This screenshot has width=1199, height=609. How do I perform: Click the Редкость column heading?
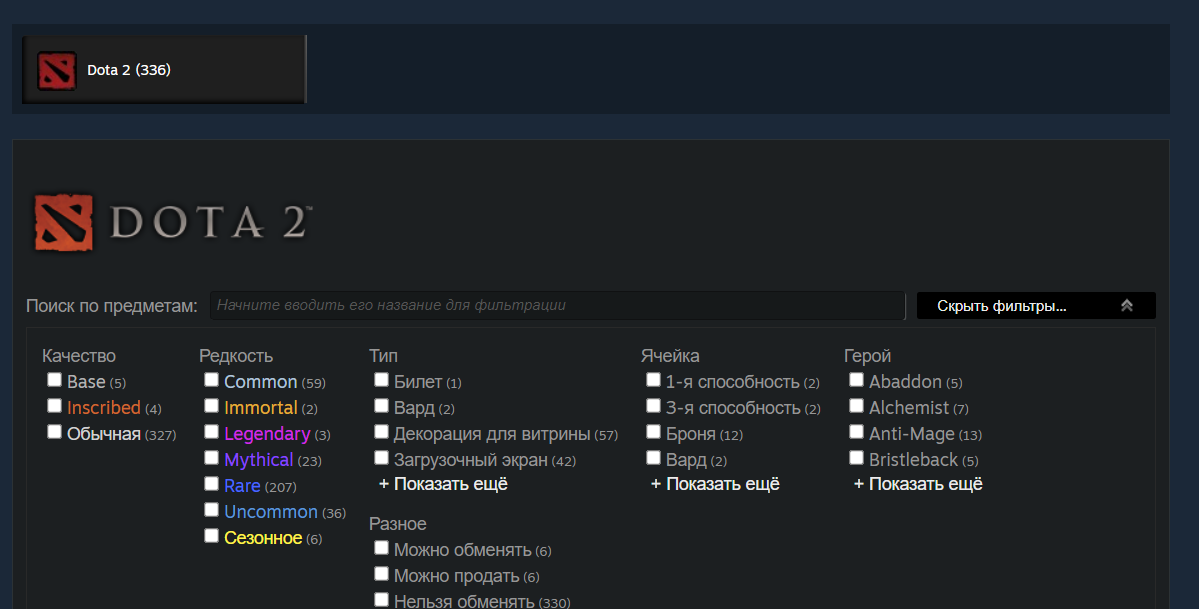pyautogui.click(x=236, y=356)
